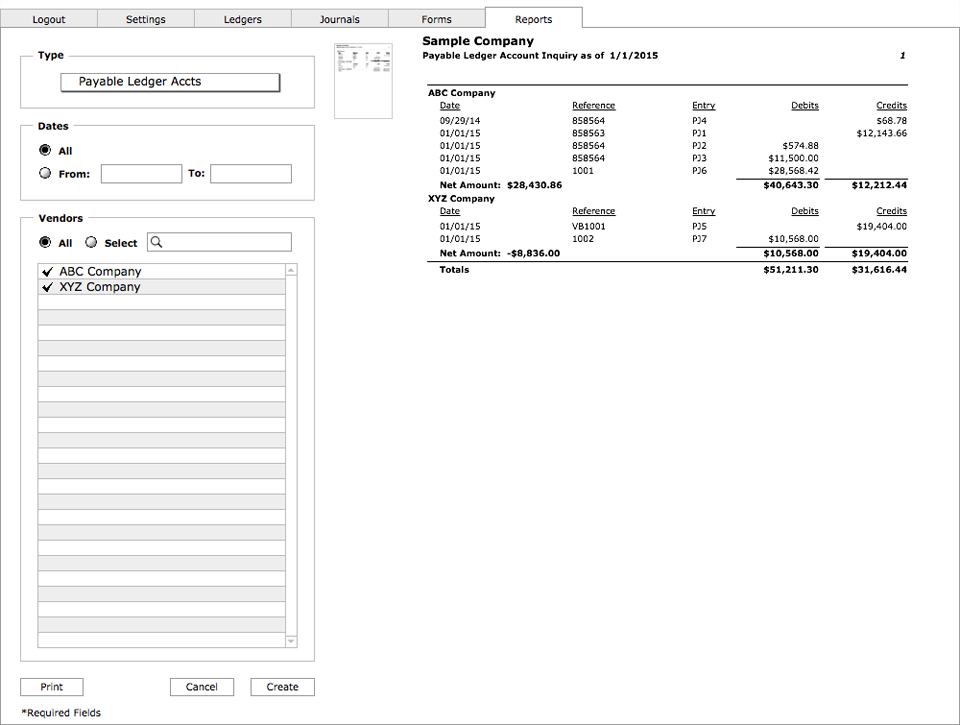Open the report page thumbnail preview
The width and height of the screenshot is (960, 725).
pyautogui.click(x=363, y=81)
